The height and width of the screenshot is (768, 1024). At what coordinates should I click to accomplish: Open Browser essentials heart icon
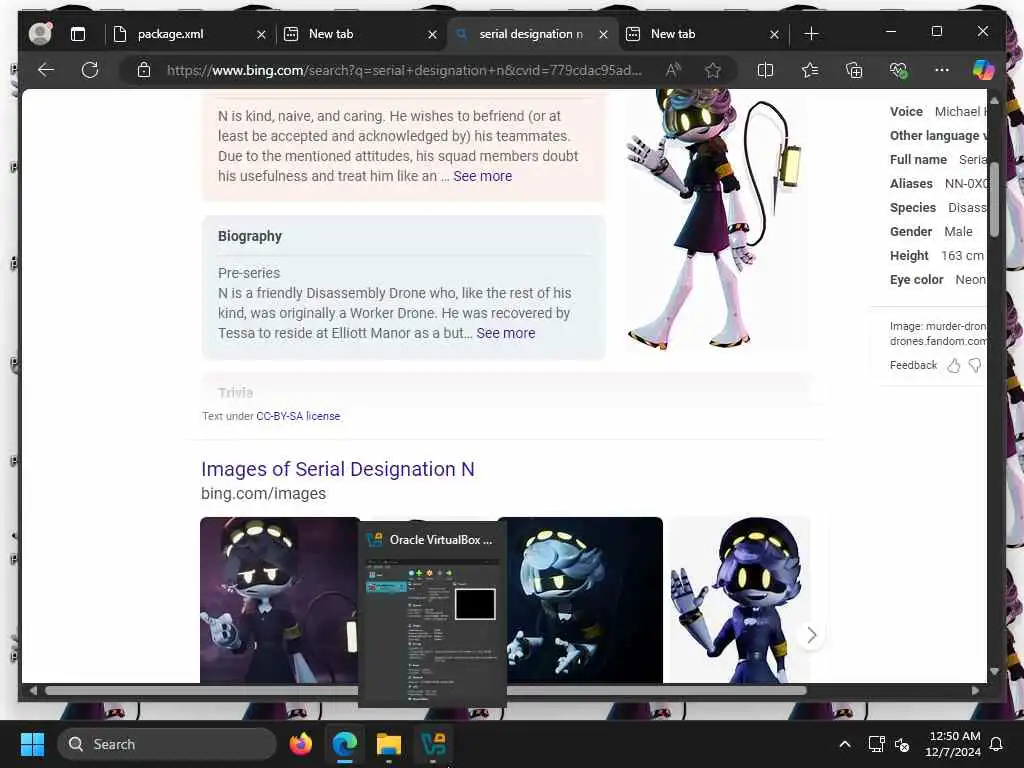coord(898,70)
